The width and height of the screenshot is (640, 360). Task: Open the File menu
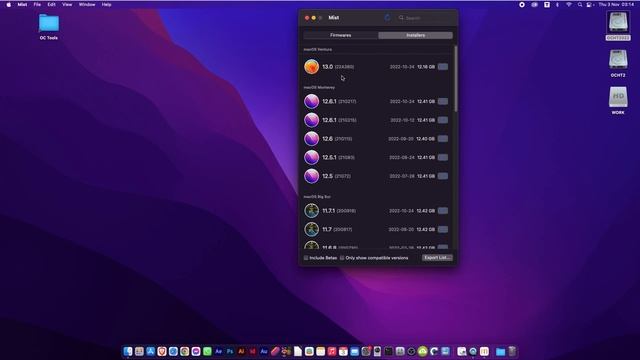coord(37,4)
